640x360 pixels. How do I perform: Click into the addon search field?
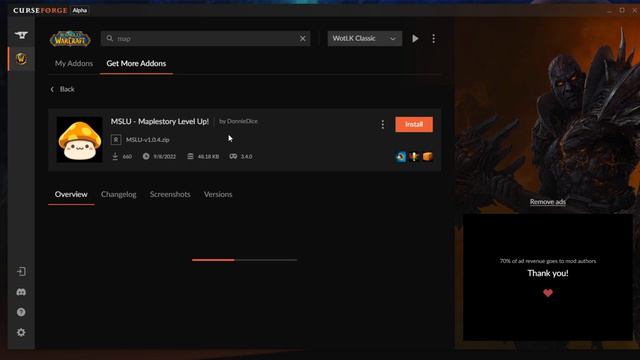tap(205, 38)
